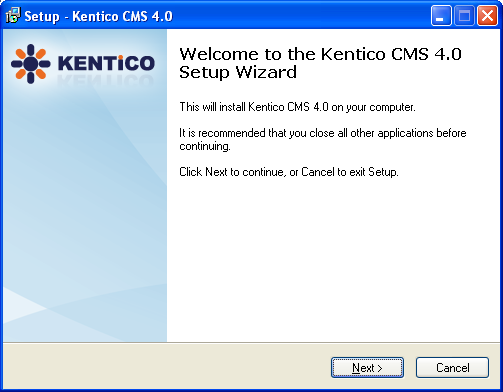Open the setup installer icon in title bar
Viewport: 503px width, 392px height.
tap(13, 16)
